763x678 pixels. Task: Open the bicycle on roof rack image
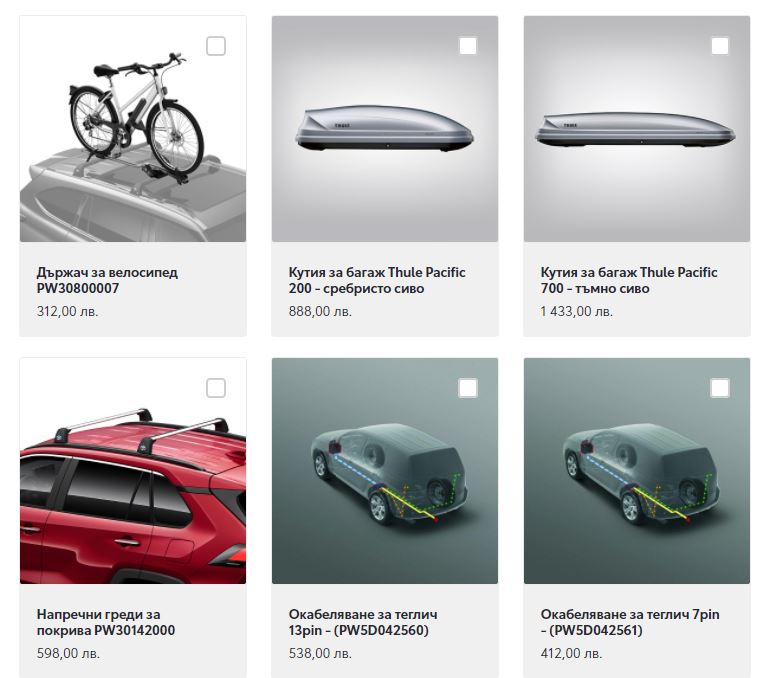(x=133, y=129)
